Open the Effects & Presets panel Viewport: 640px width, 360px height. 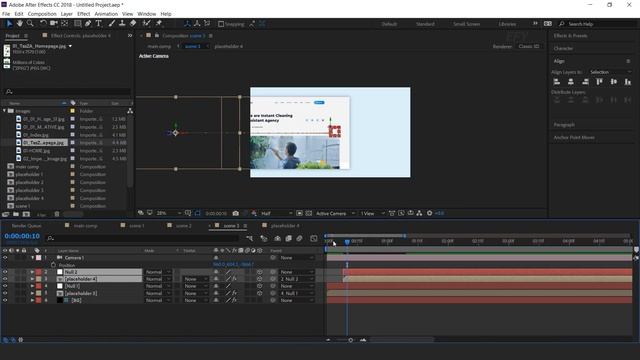pyautogui.click(x=571, y=36)
